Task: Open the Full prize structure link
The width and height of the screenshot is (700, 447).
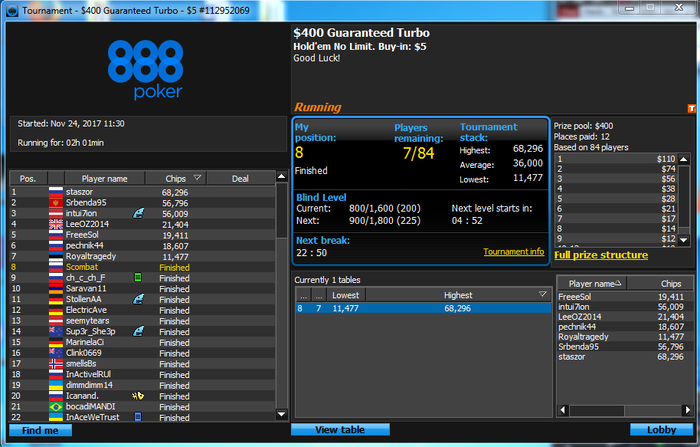Action: click(x=601, y=255)
